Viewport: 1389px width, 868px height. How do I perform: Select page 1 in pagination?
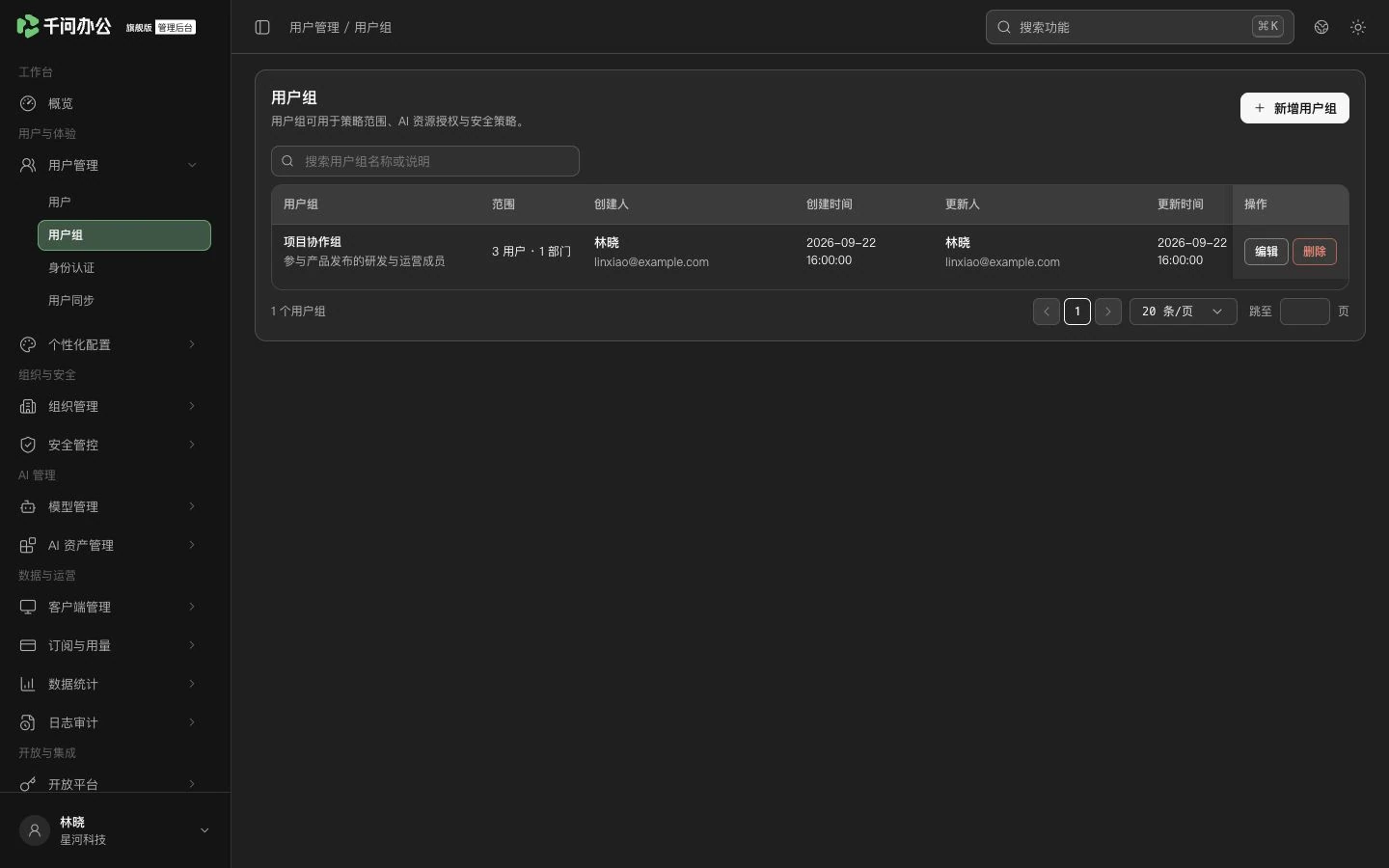tap(1077, 312)
